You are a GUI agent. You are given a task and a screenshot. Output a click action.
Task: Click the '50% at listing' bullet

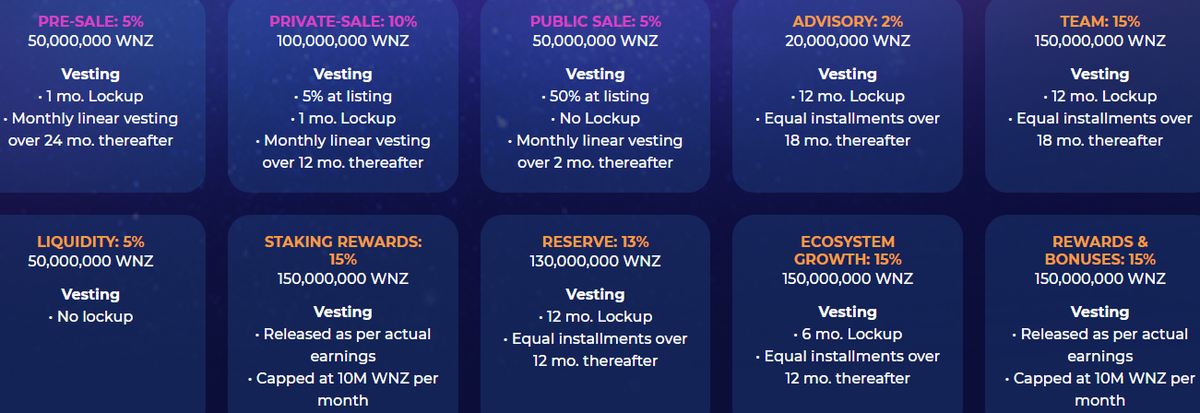coord(595,96)
